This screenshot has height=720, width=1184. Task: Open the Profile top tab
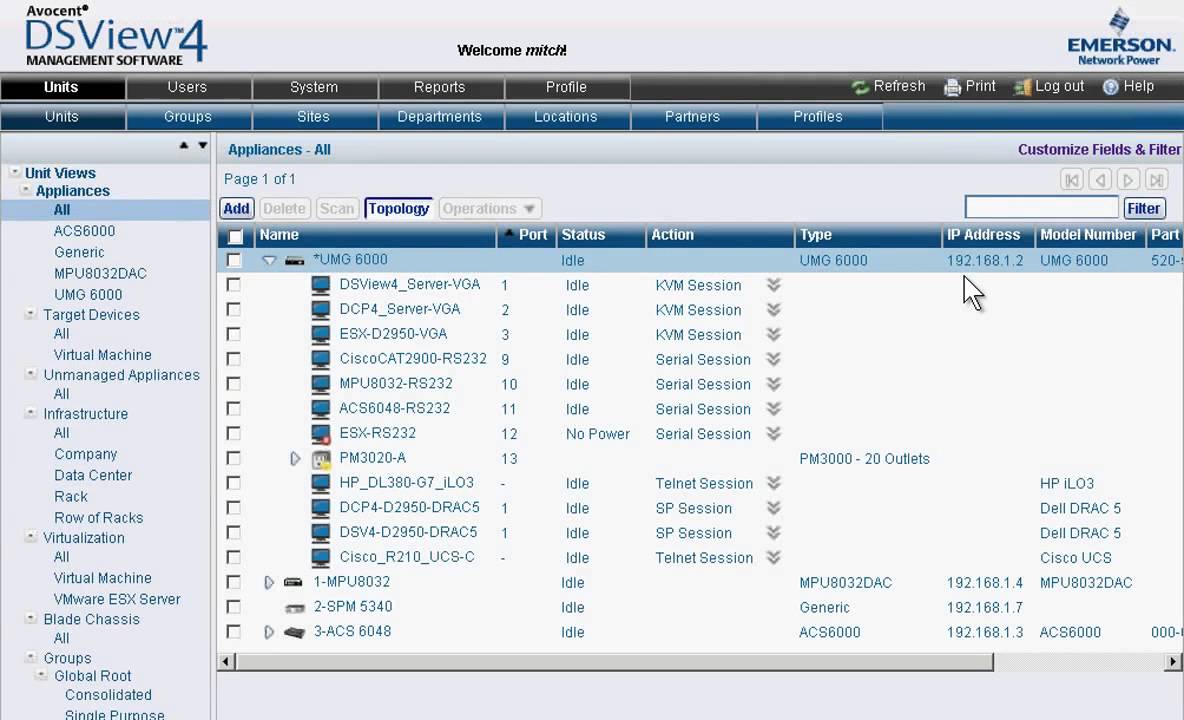coord(566,88)
